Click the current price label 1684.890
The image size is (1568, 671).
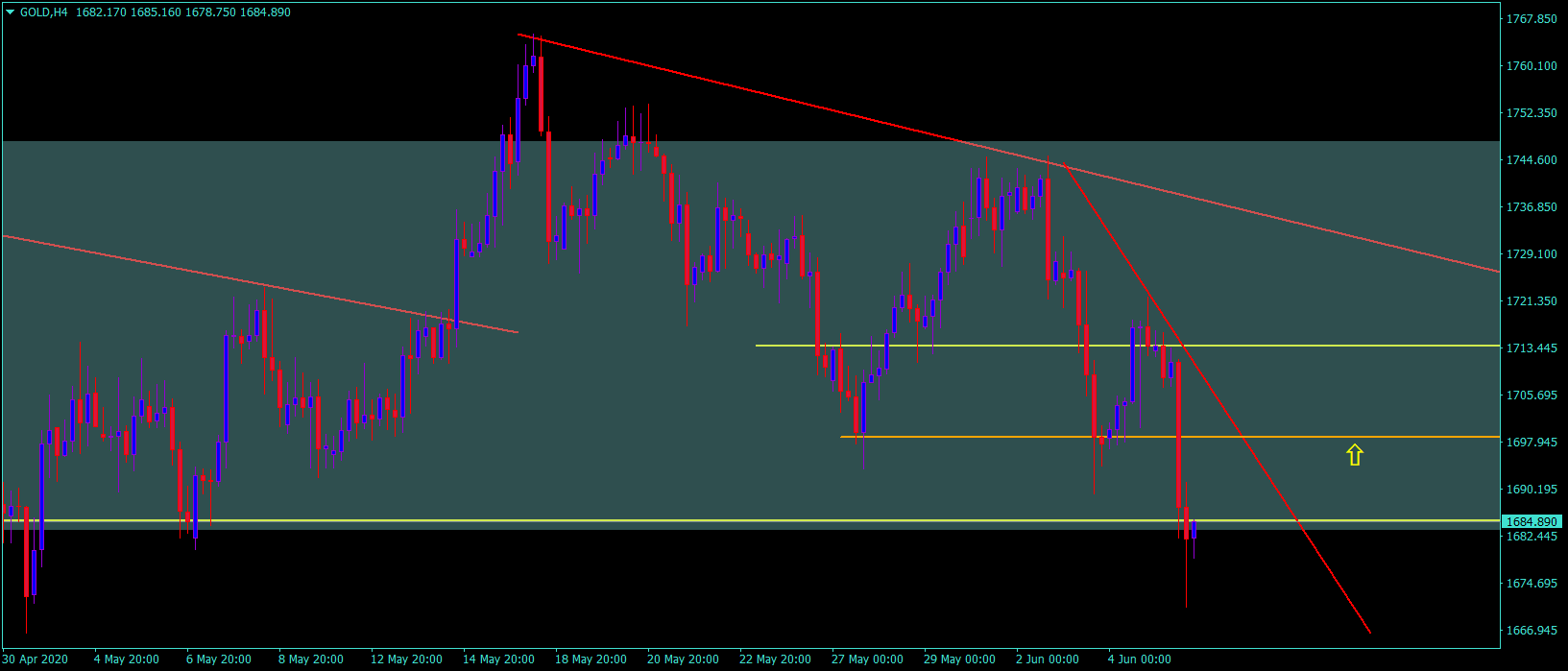click(x=1531, y=522)
